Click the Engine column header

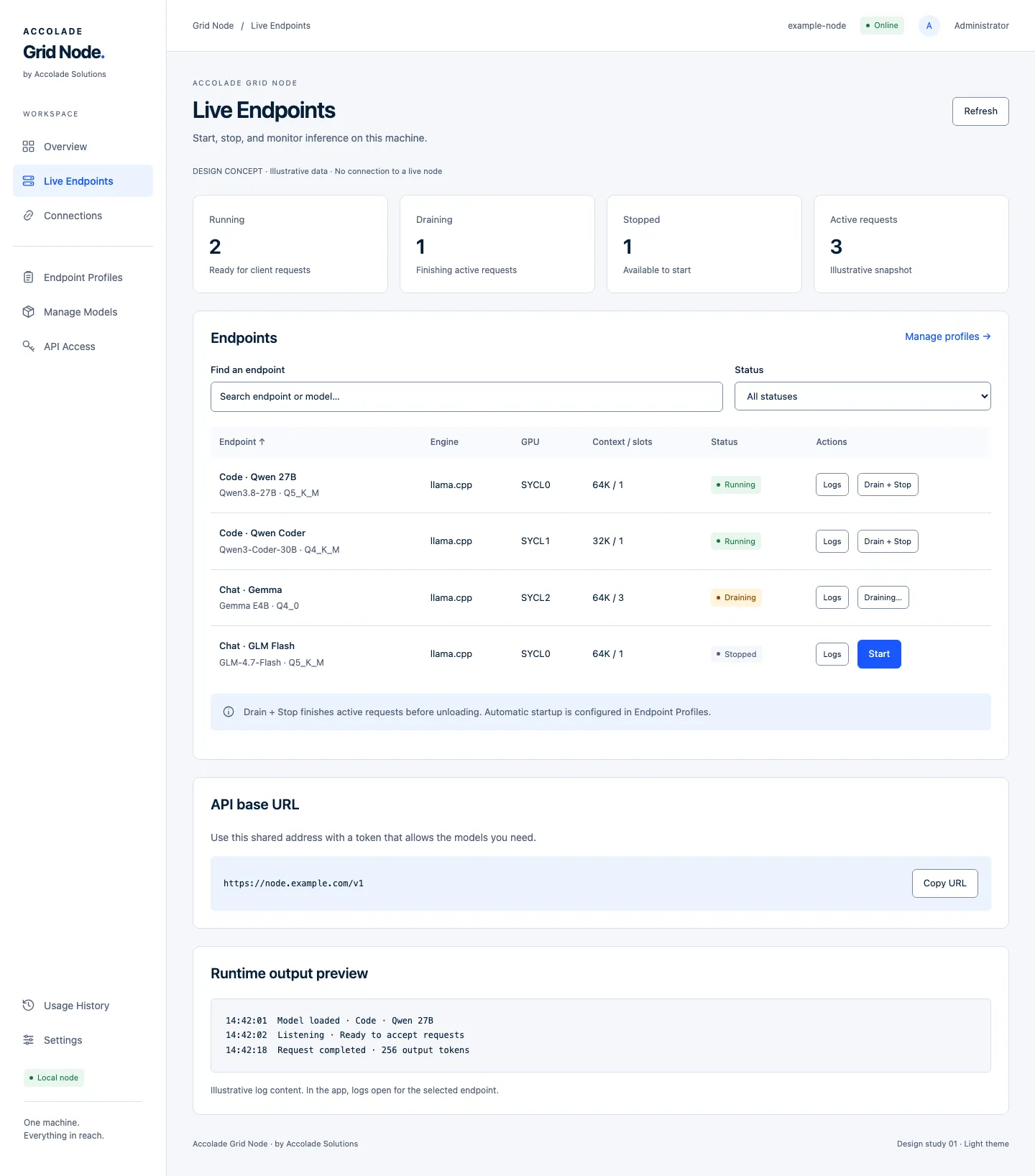point(444,442)
